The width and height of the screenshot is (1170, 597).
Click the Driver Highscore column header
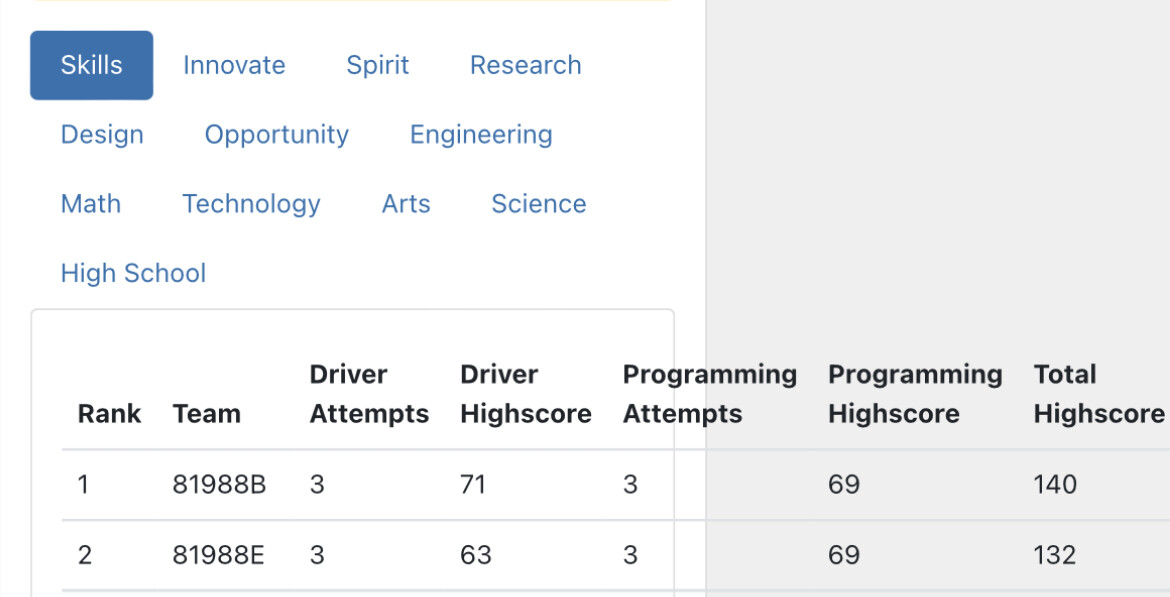pos(526,394)
